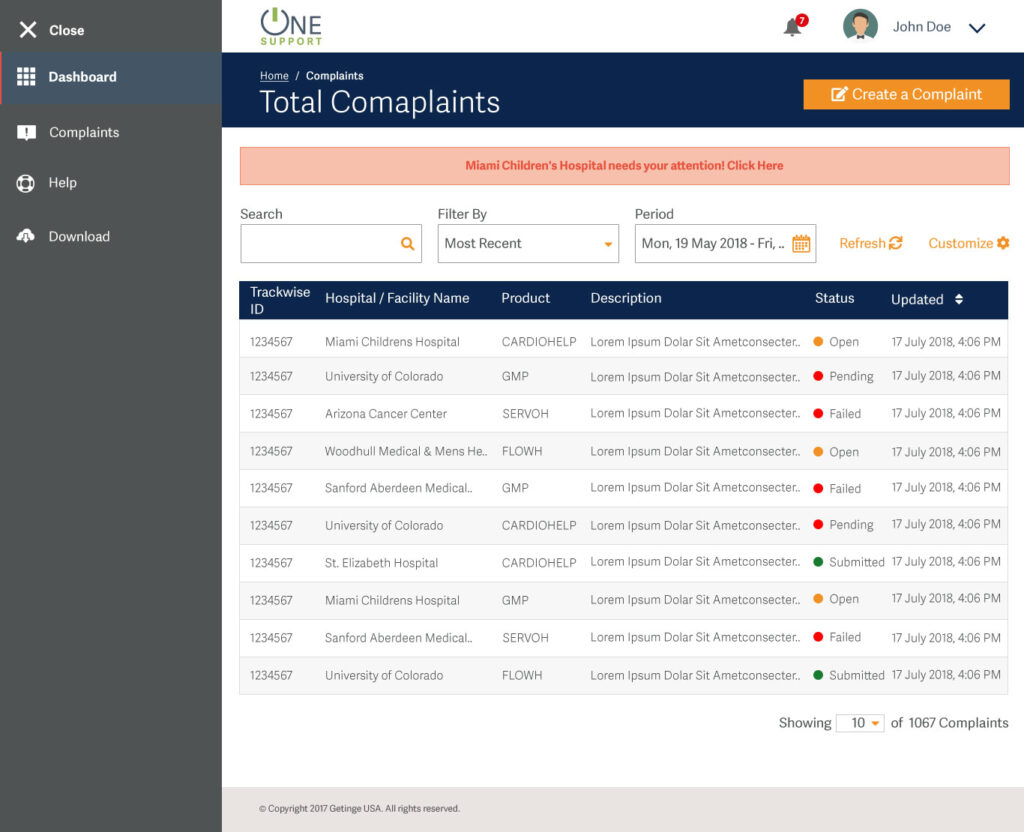The height and width of the screenshot is (832, 1024).
Task: Click the Customize link text
Action: 961,243
